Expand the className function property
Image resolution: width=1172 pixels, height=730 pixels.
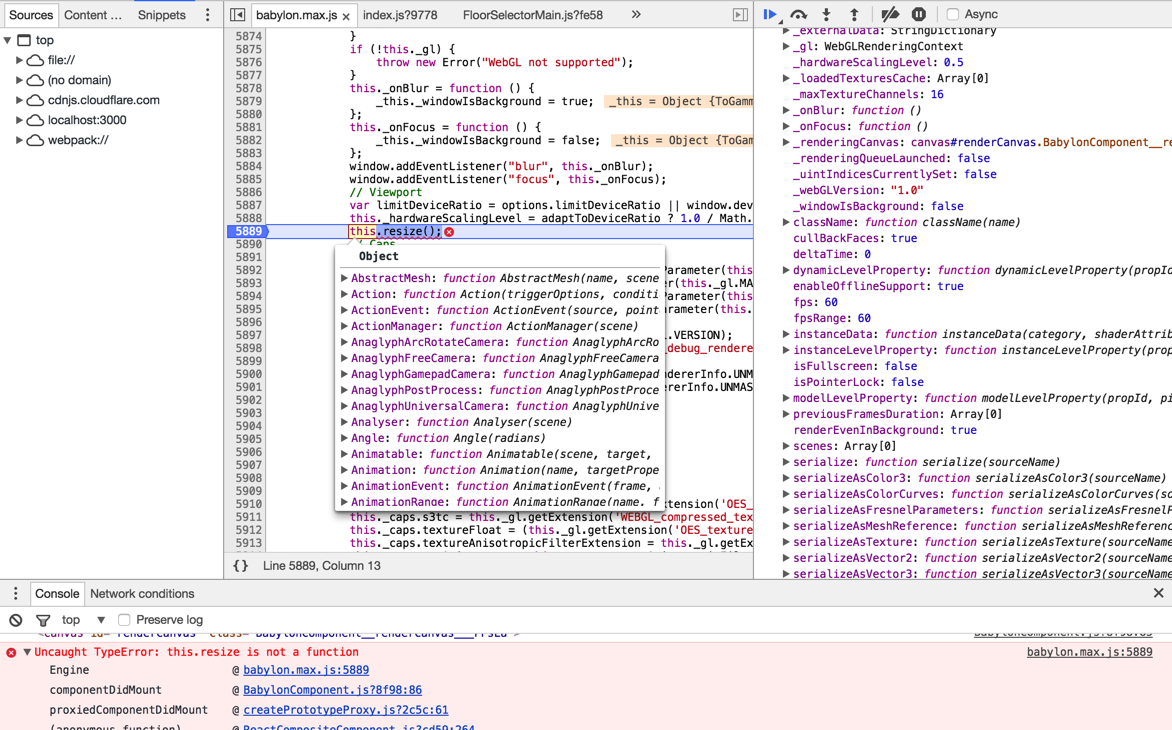tap(786, 222)
